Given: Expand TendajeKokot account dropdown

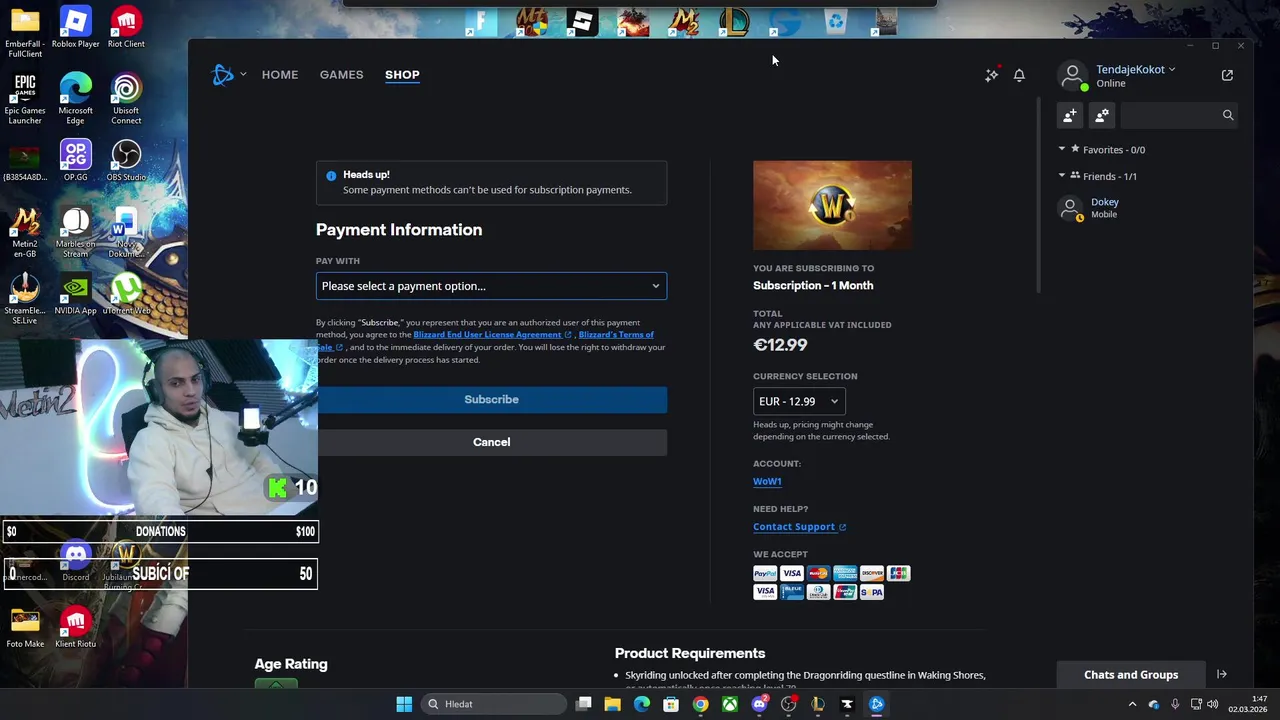Looking at the screenshot, I should [1172, 70].
